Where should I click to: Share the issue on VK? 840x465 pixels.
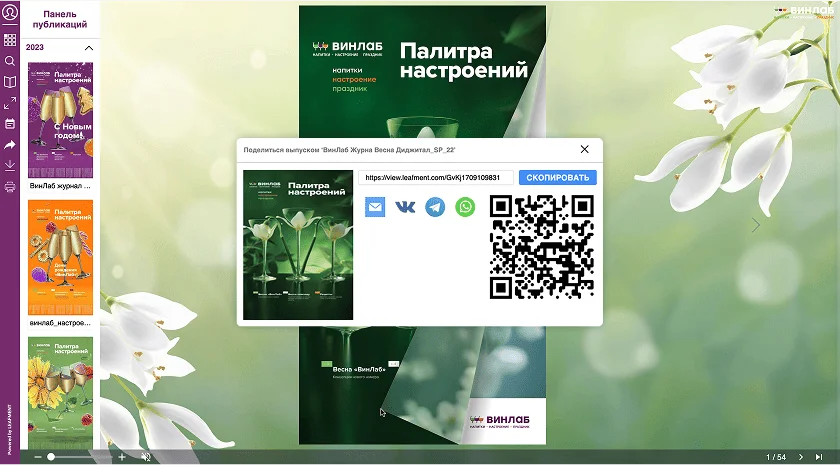click(405, 207)
